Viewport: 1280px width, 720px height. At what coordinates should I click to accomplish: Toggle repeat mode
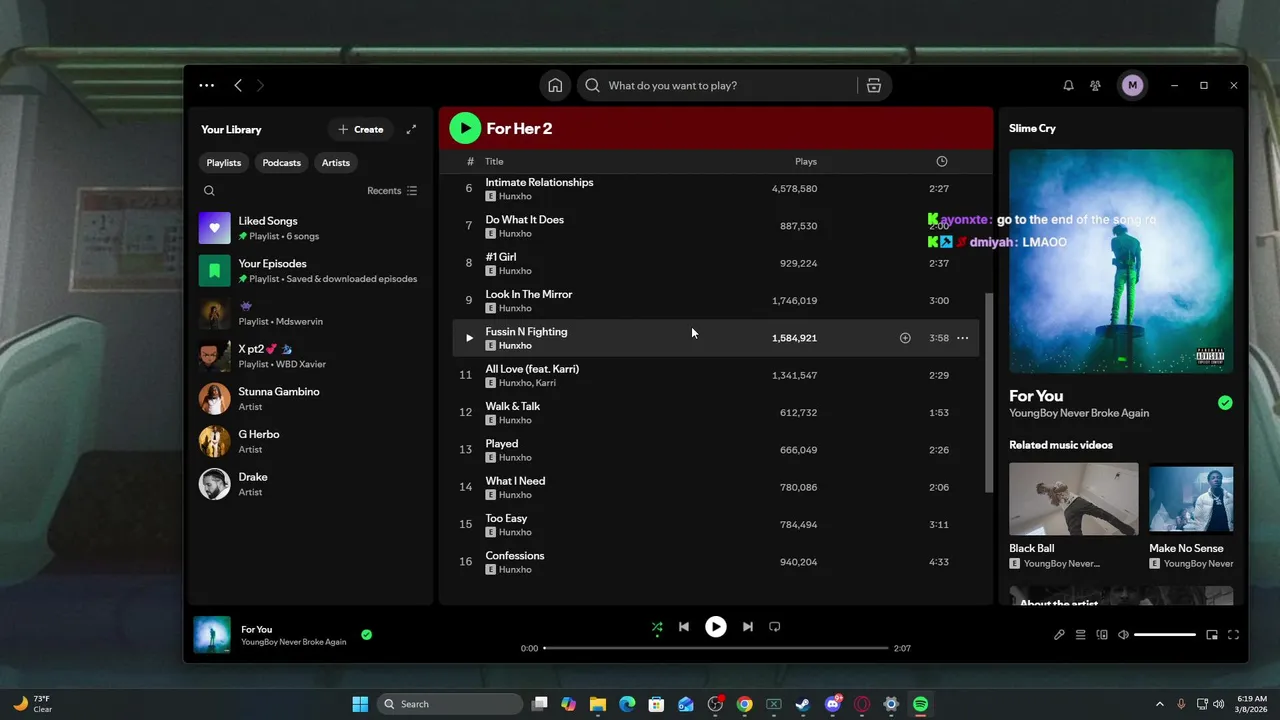click(775, 627)
